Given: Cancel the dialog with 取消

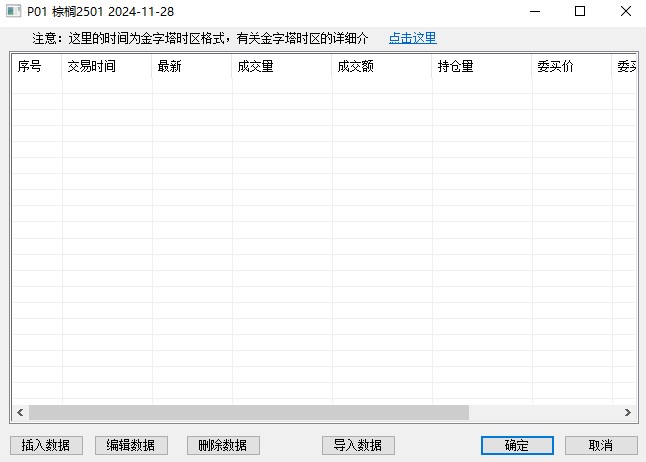Looking at the screenshot, I should pos(601,446).
